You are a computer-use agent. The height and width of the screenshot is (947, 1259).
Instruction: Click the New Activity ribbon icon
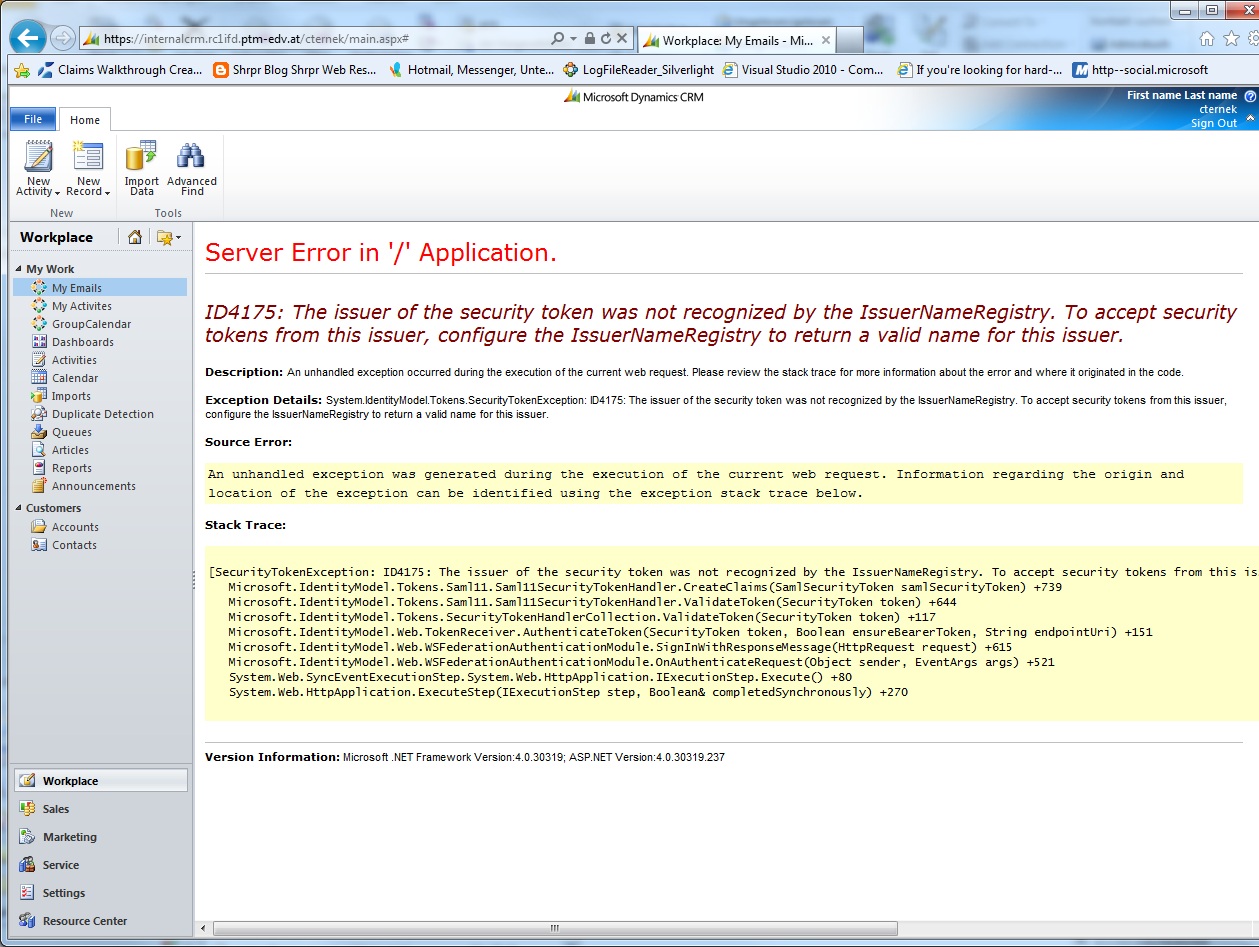coord(38,156)
